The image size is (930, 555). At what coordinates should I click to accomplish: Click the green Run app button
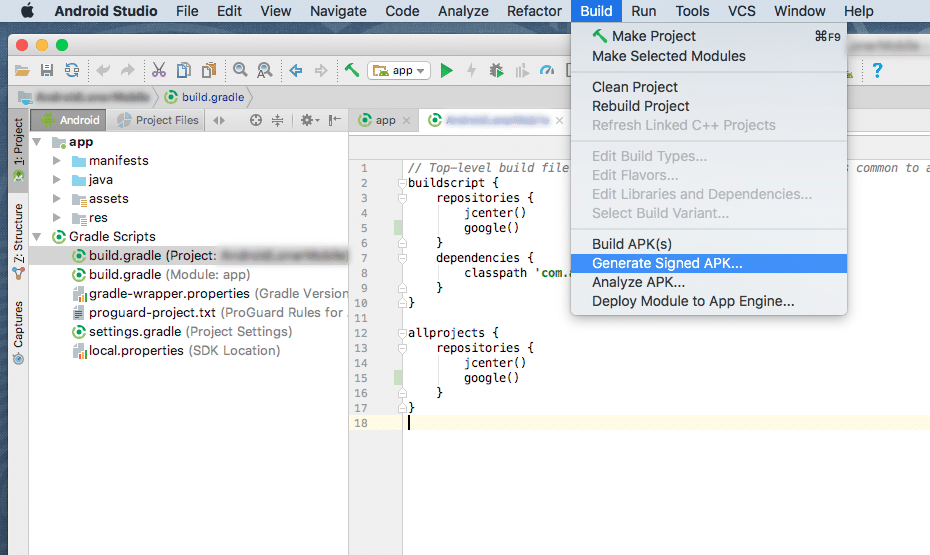447,71
